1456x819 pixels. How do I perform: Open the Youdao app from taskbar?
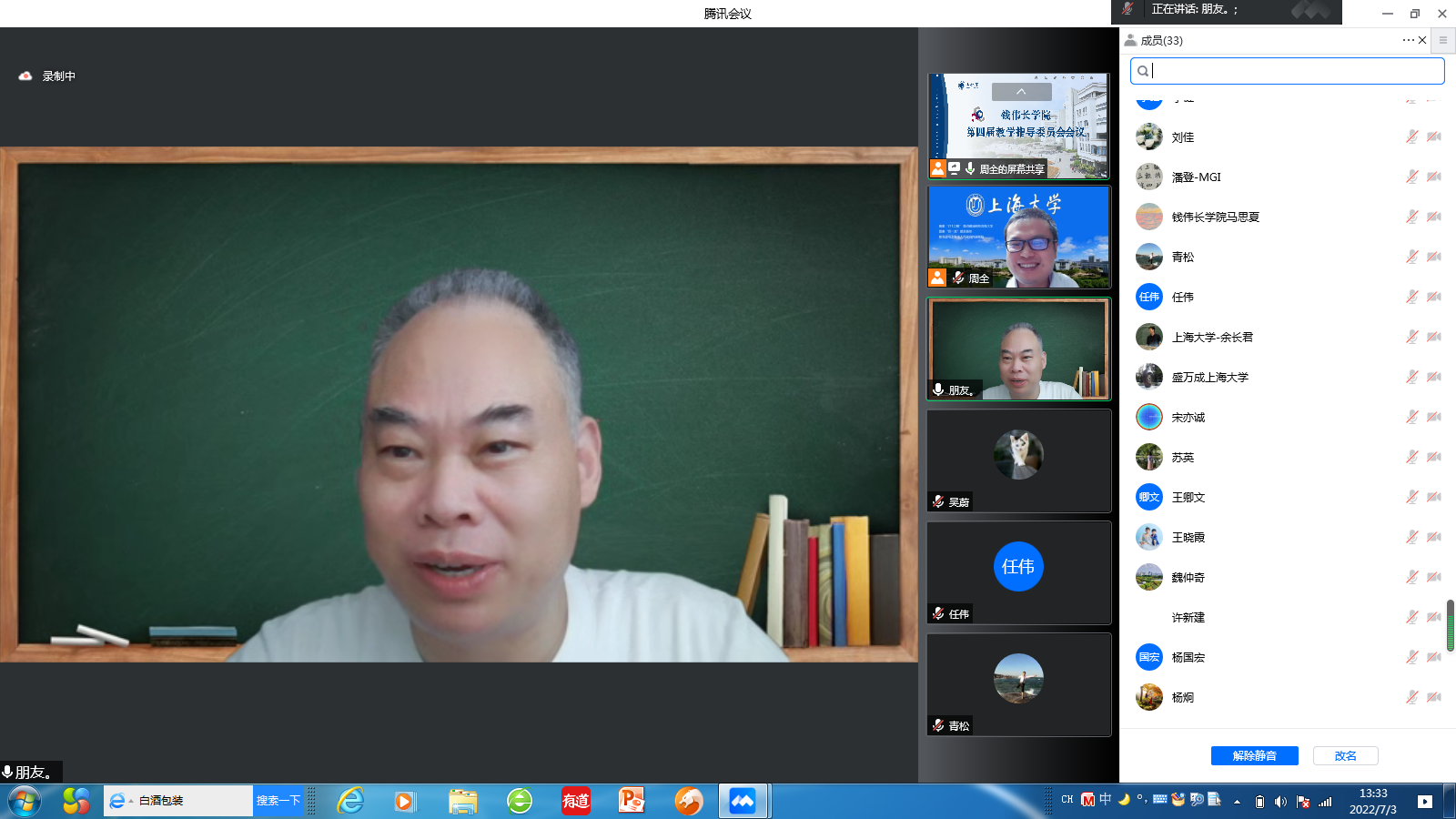(x=575, y=801)
